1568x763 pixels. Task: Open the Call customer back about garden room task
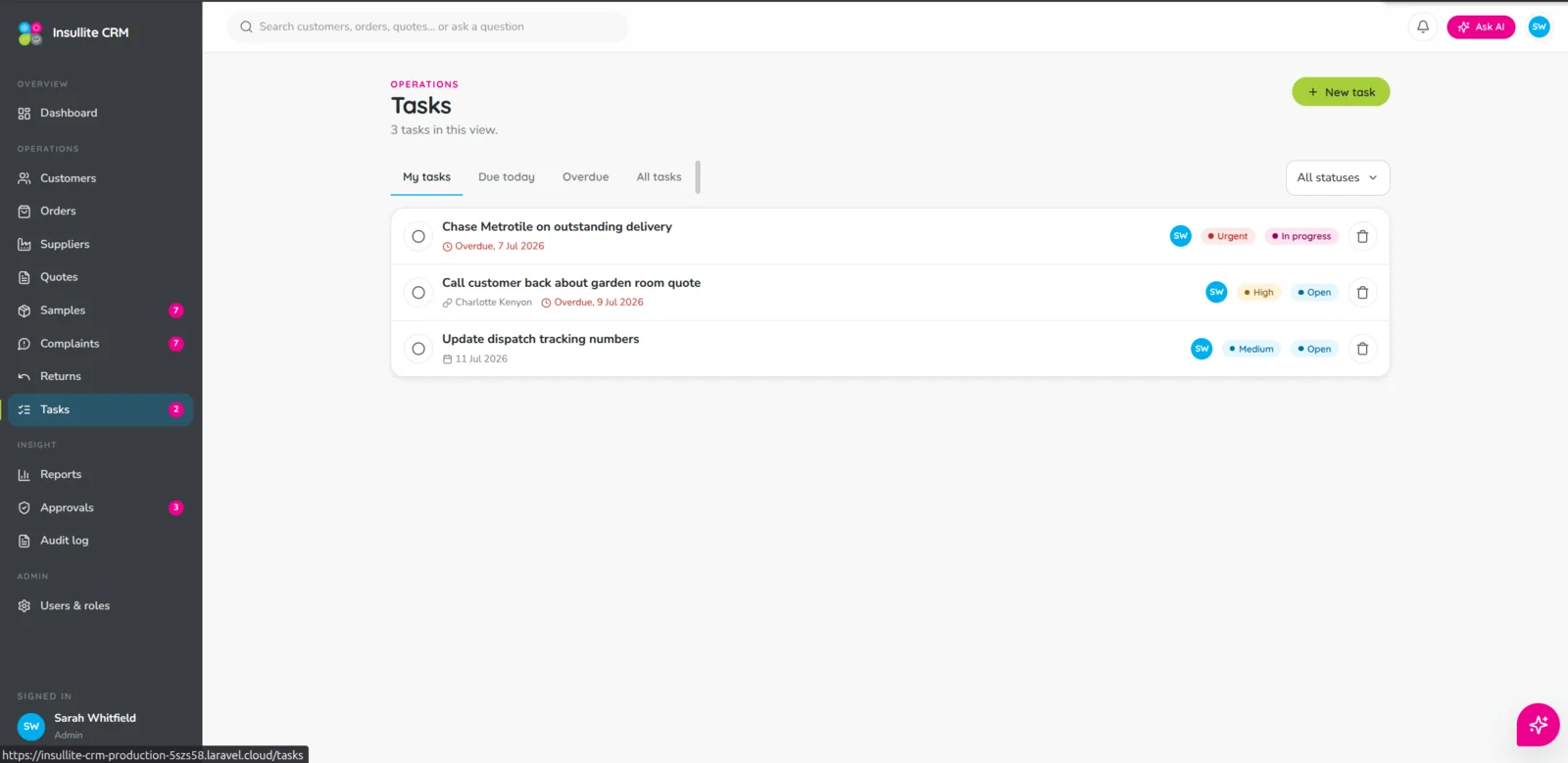tap(571, 283)
